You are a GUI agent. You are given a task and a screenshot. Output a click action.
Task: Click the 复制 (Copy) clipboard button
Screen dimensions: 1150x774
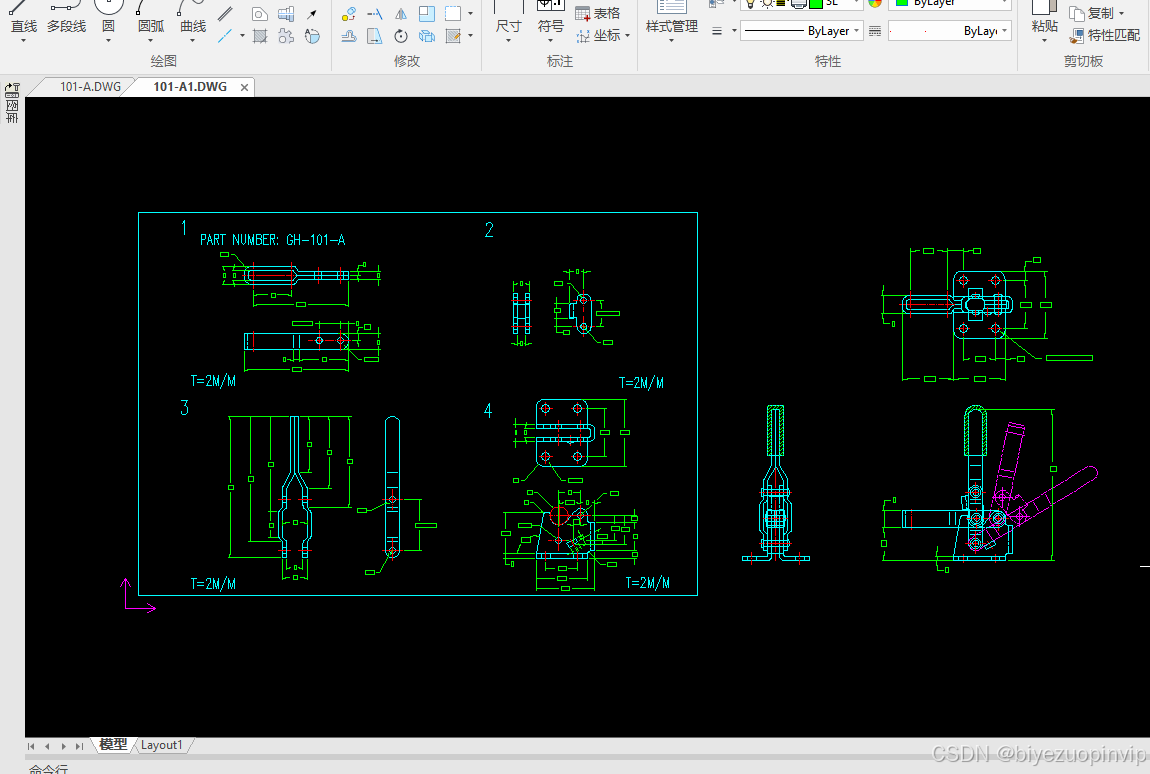click(x=1093, y=13)
